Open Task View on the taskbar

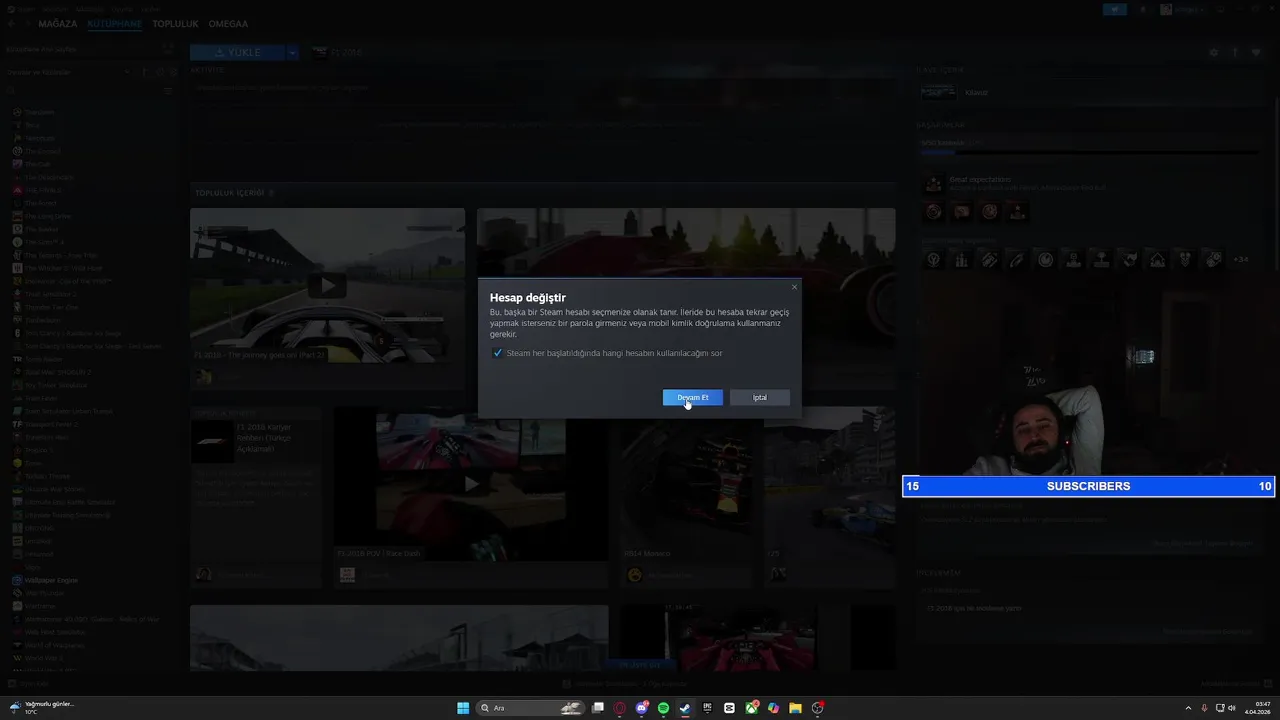[x=598, y=708]
